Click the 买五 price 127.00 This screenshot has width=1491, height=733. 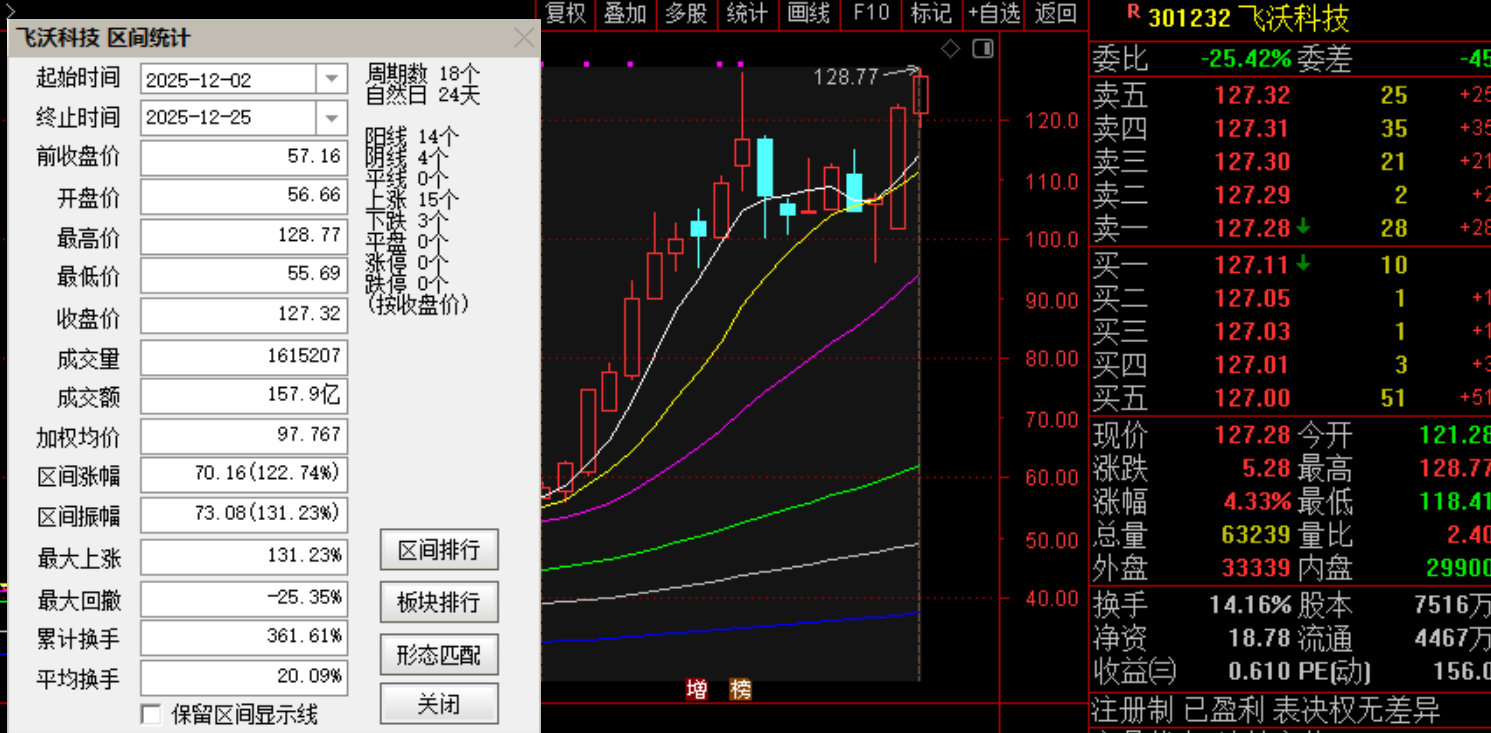(x=1252, y=398)
